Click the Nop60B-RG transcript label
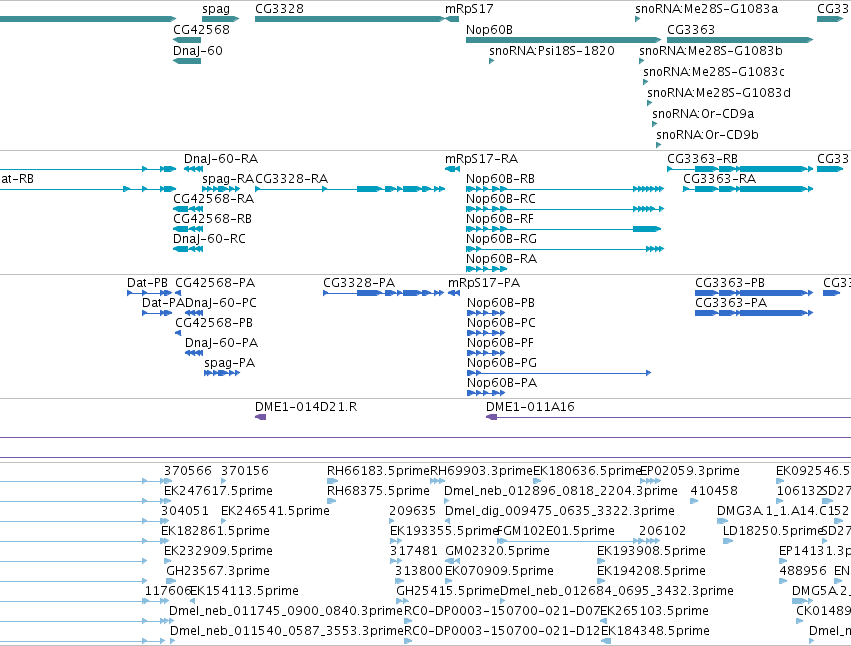 click(x=501, y=239)
